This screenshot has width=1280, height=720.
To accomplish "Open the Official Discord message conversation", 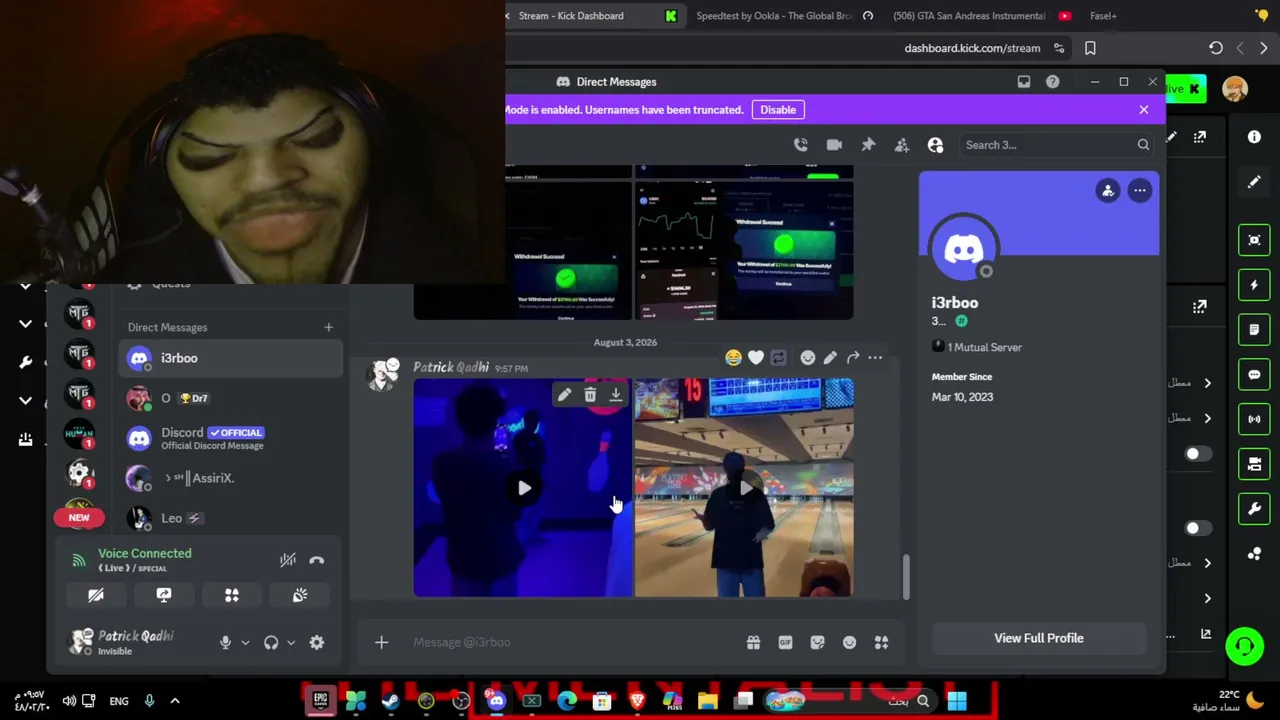I will click(230, 438).
